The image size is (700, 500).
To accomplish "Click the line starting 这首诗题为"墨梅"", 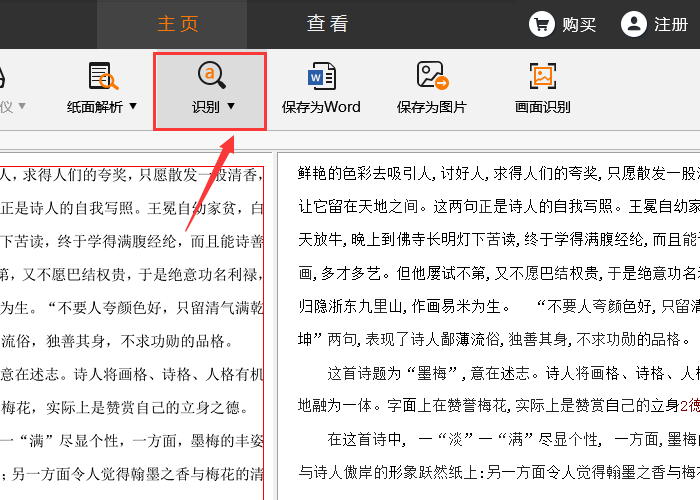I will click(x=513, y=373).
